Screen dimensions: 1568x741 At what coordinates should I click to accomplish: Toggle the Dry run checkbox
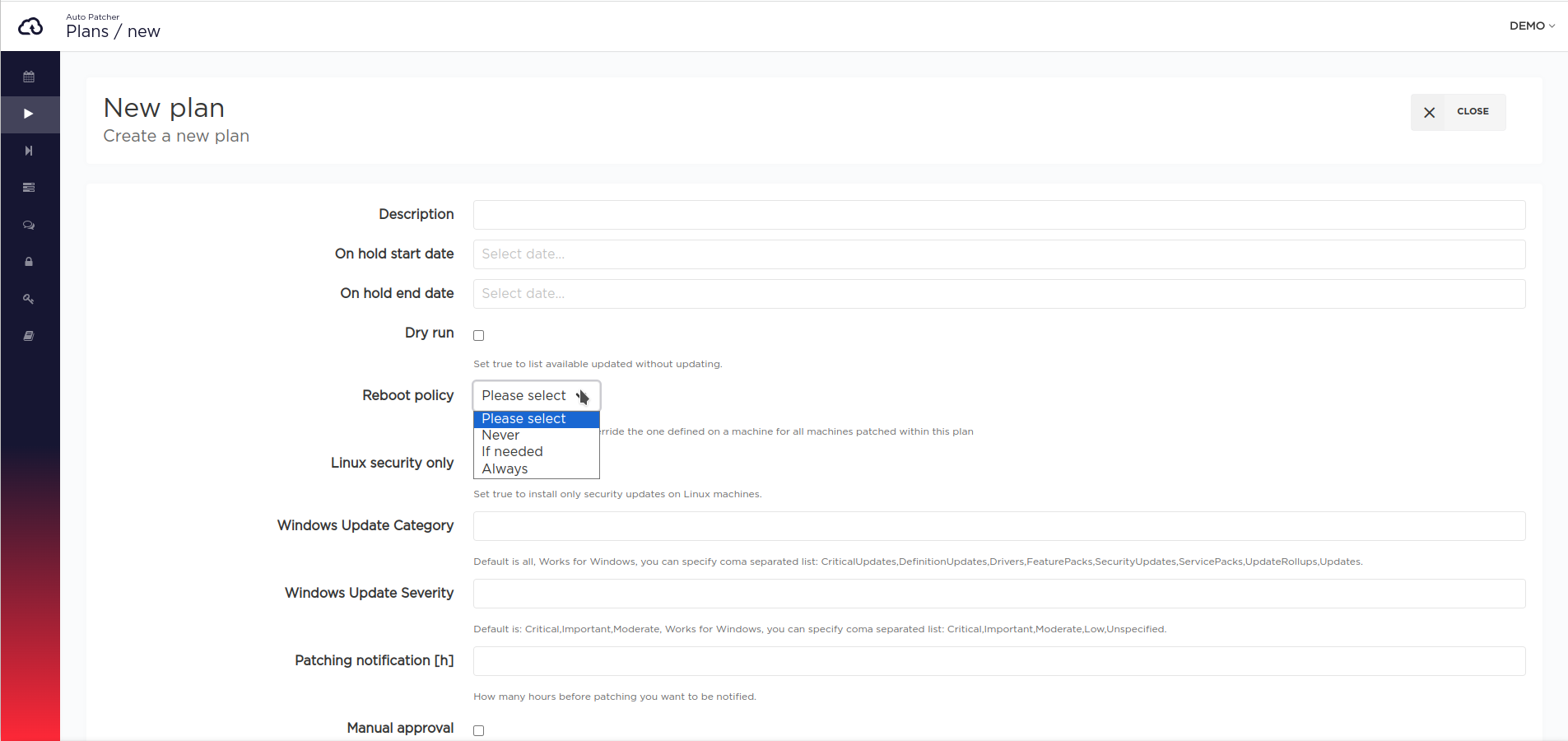(478, 335)
